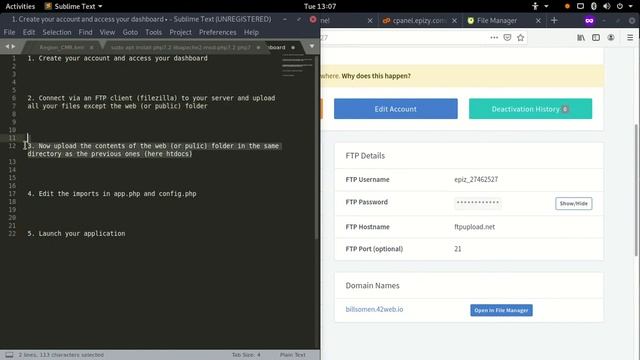Click the FTP port value 21
640x360 pixels.
(458, 249)
